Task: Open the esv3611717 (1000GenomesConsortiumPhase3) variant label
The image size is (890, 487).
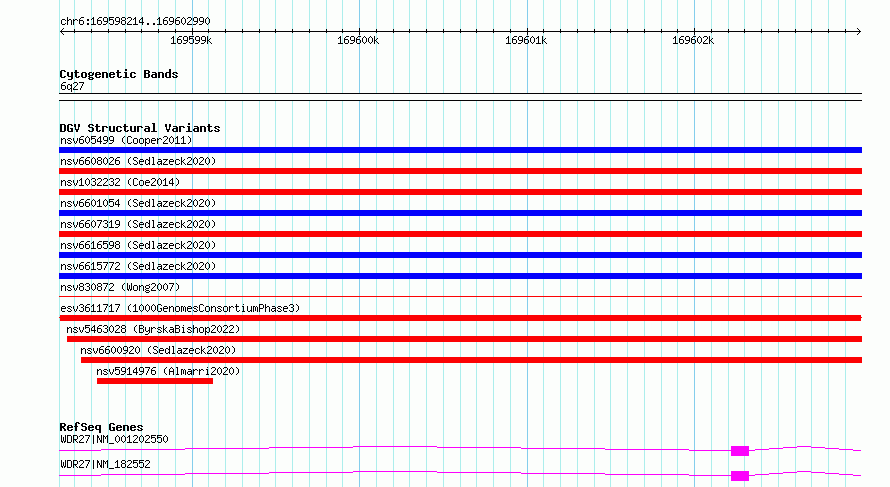Action: pos(180,308)
